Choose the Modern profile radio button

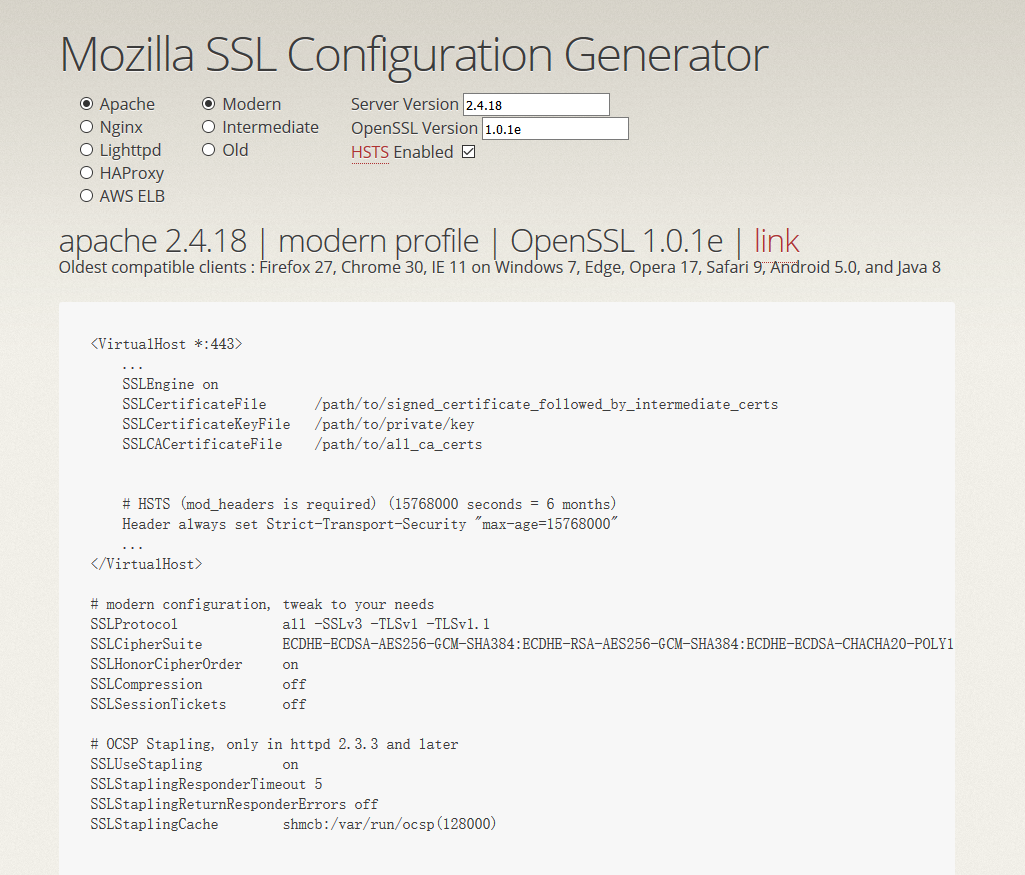click(209, 104)
